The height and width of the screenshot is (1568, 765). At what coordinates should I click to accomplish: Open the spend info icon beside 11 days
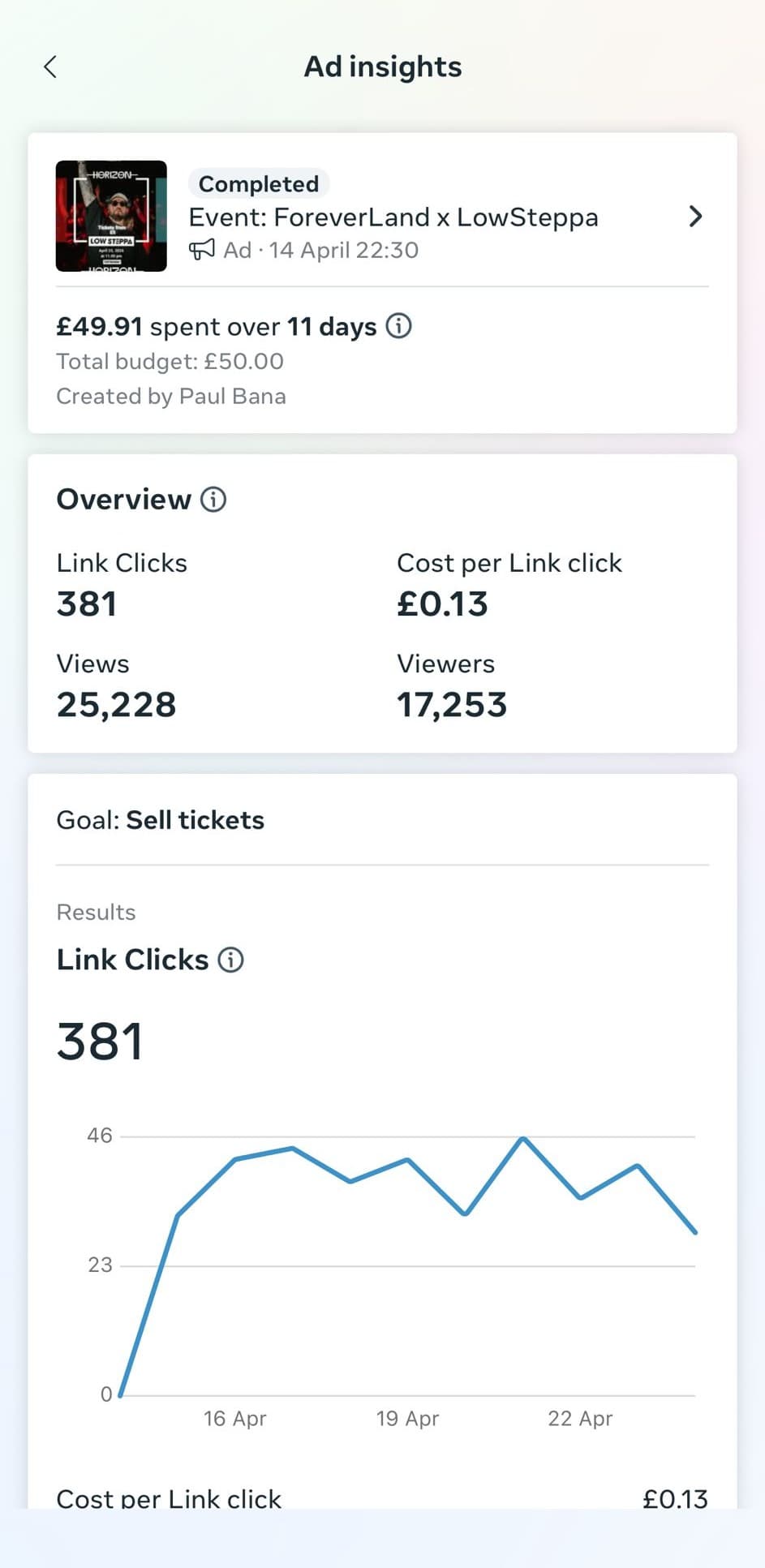click(398, 326)
